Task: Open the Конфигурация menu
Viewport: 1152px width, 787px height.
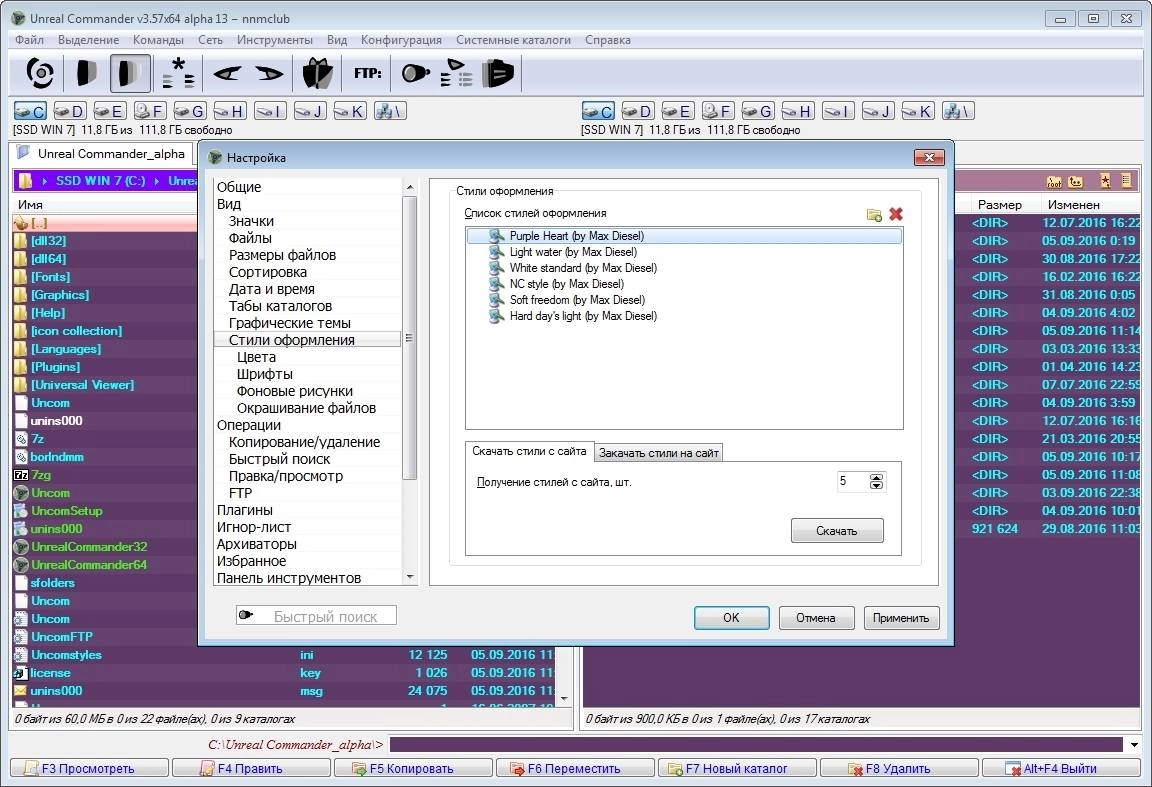Action: pyautogui.click(x=401, y=40)
